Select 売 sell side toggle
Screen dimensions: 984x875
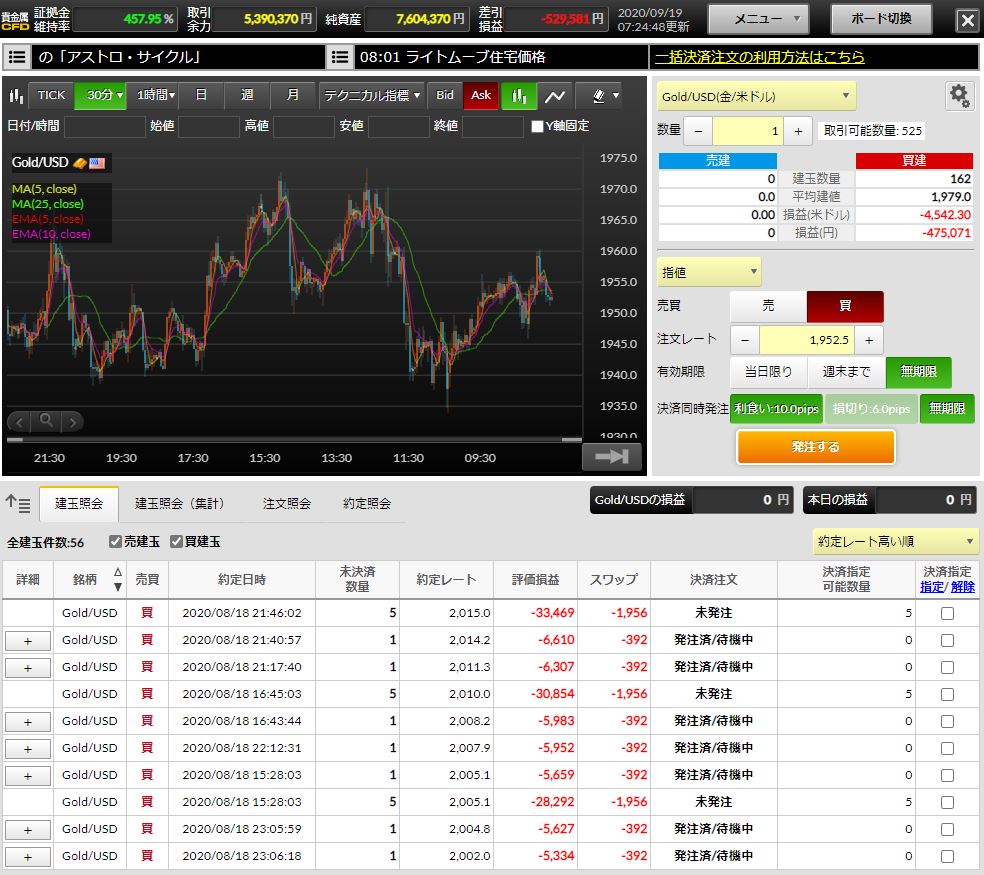(768, 306)
